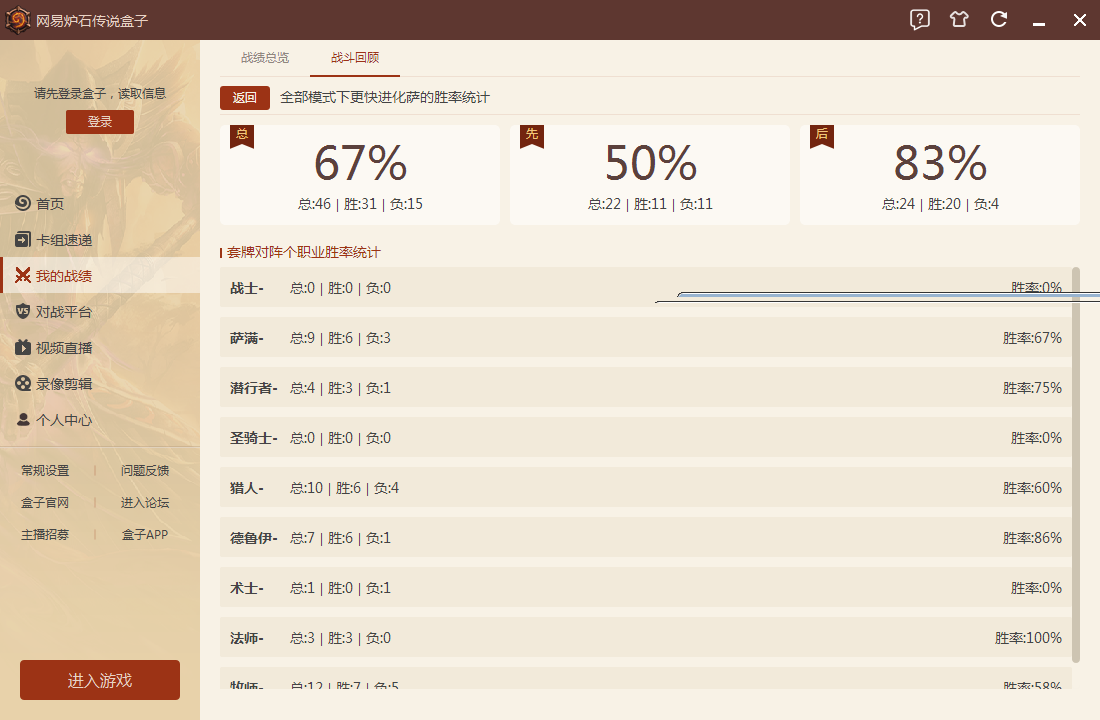This screenshot has height=720, width=1100.
Task: Open 视频直播 live video icon
Action: click(x=23, y=348)
